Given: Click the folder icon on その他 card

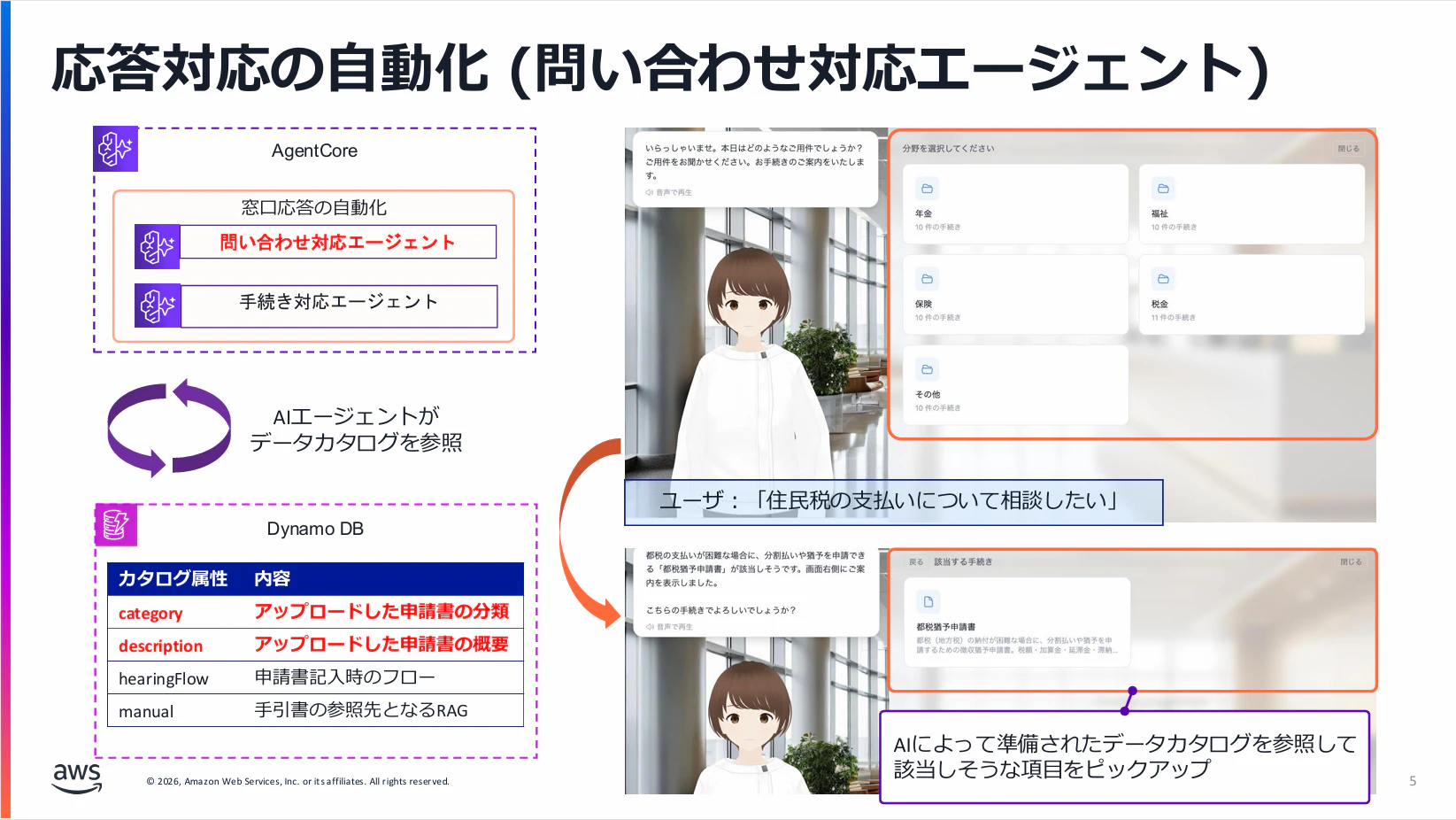Looking at the screenshot, I should point(927,369).
